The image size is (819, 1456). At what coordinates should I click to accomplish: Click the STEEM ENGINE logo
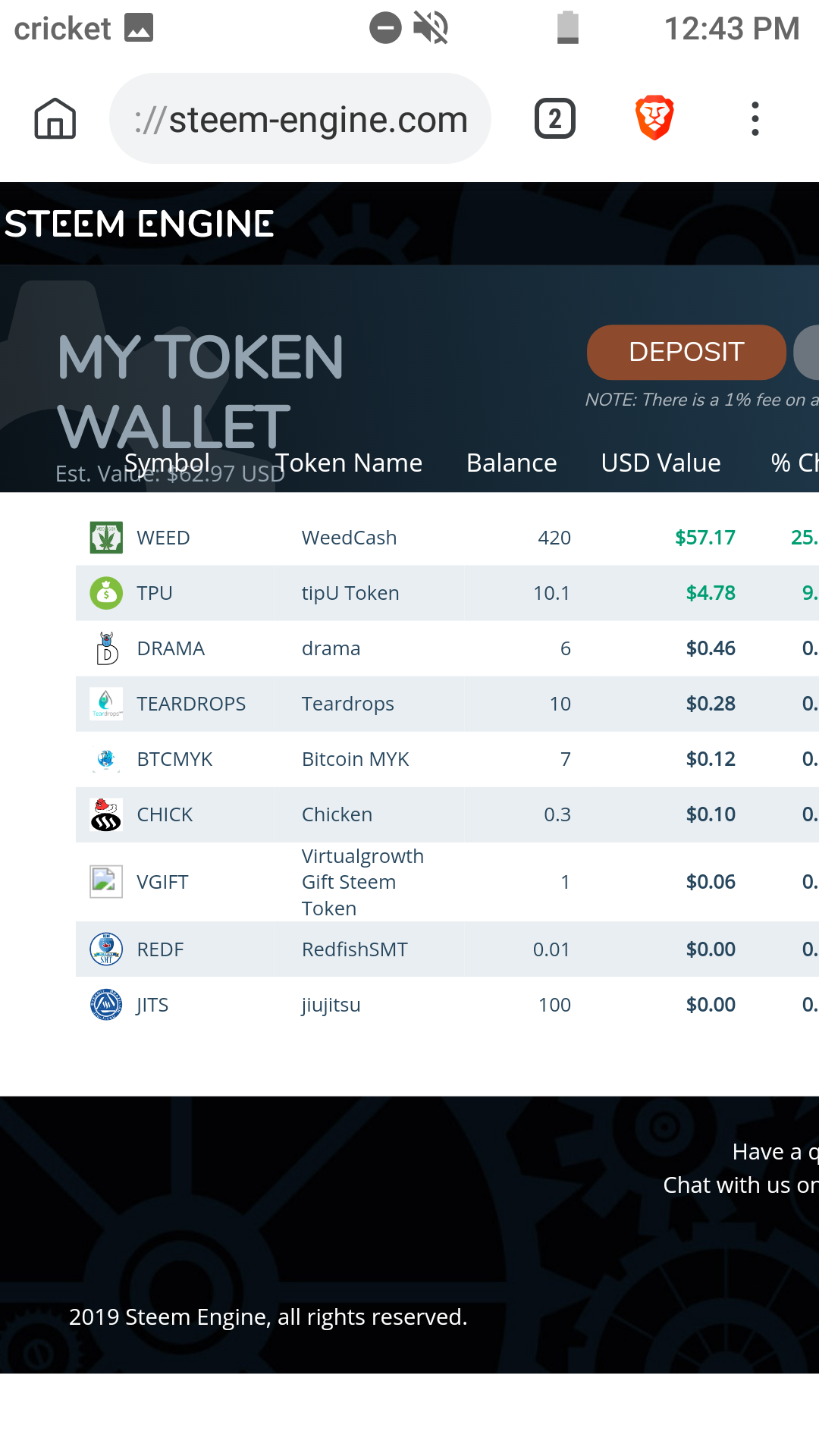click(139, 224)
